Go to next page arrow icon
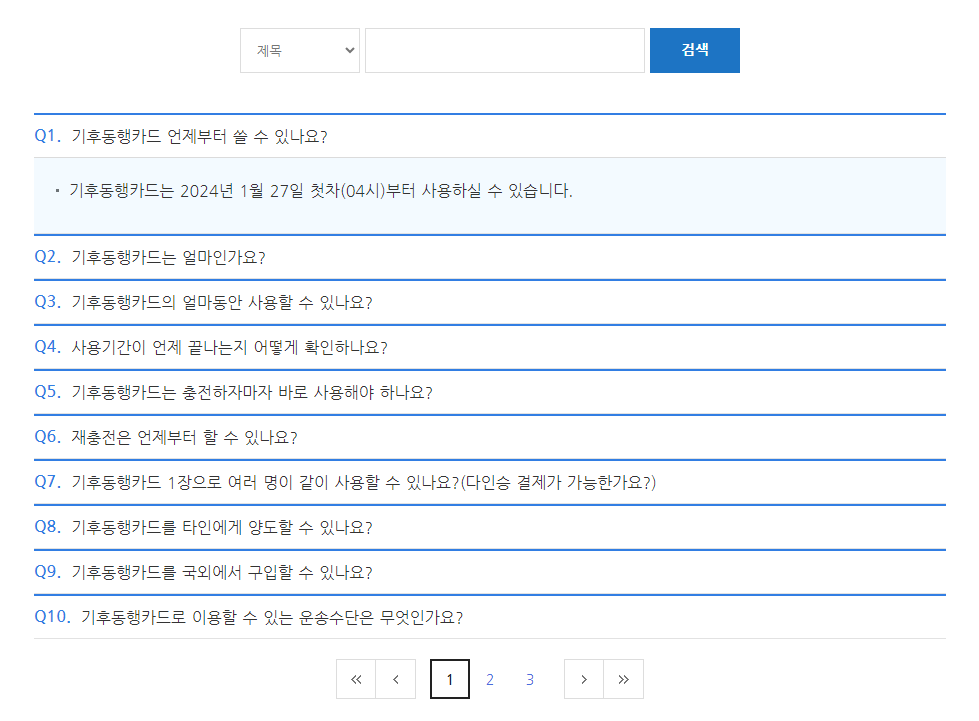 point(584,679)
